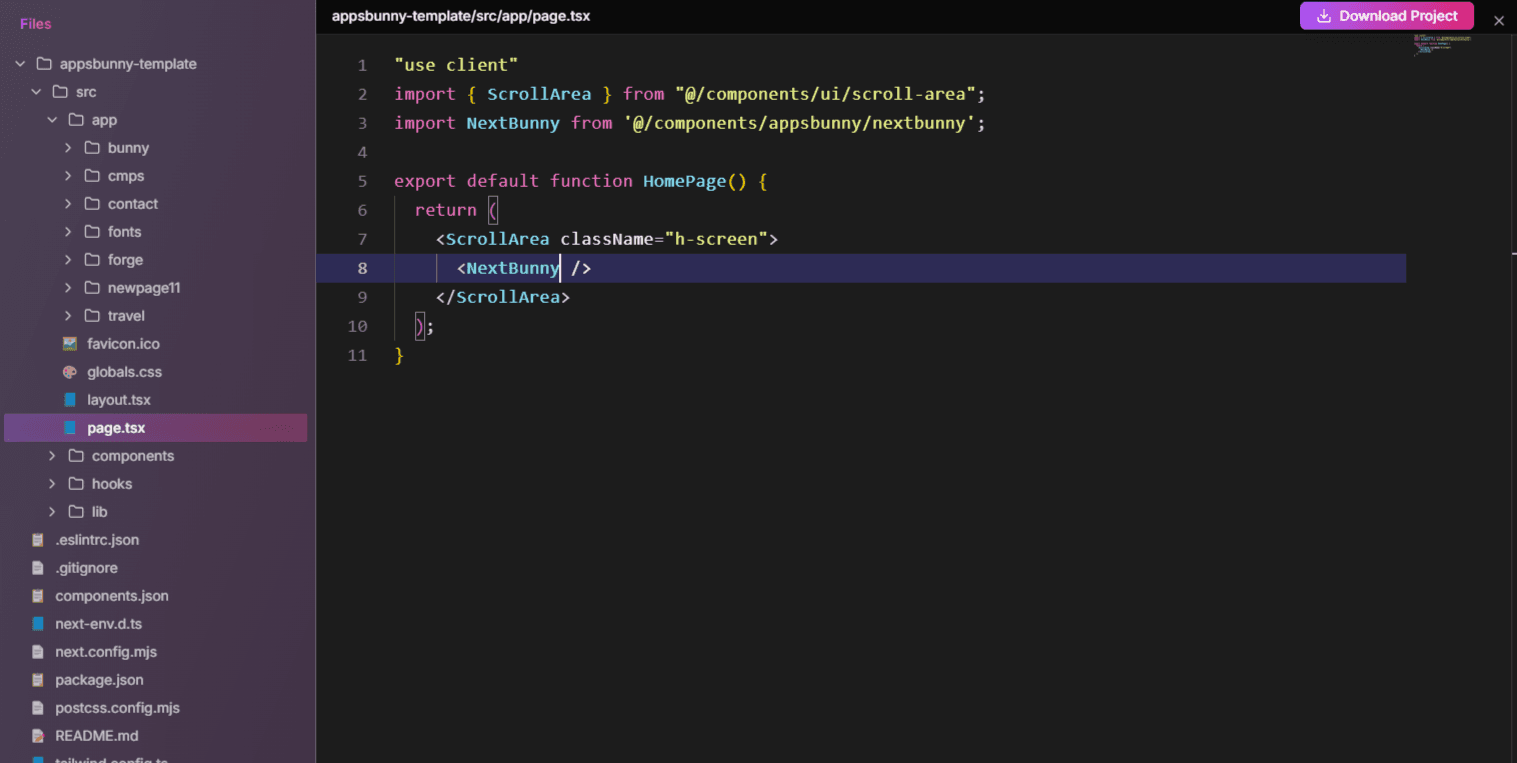The width and height of the screenshot is (1517, 763).
Task: Click the code minimap preview
Action: click(x=1441, y=45)
